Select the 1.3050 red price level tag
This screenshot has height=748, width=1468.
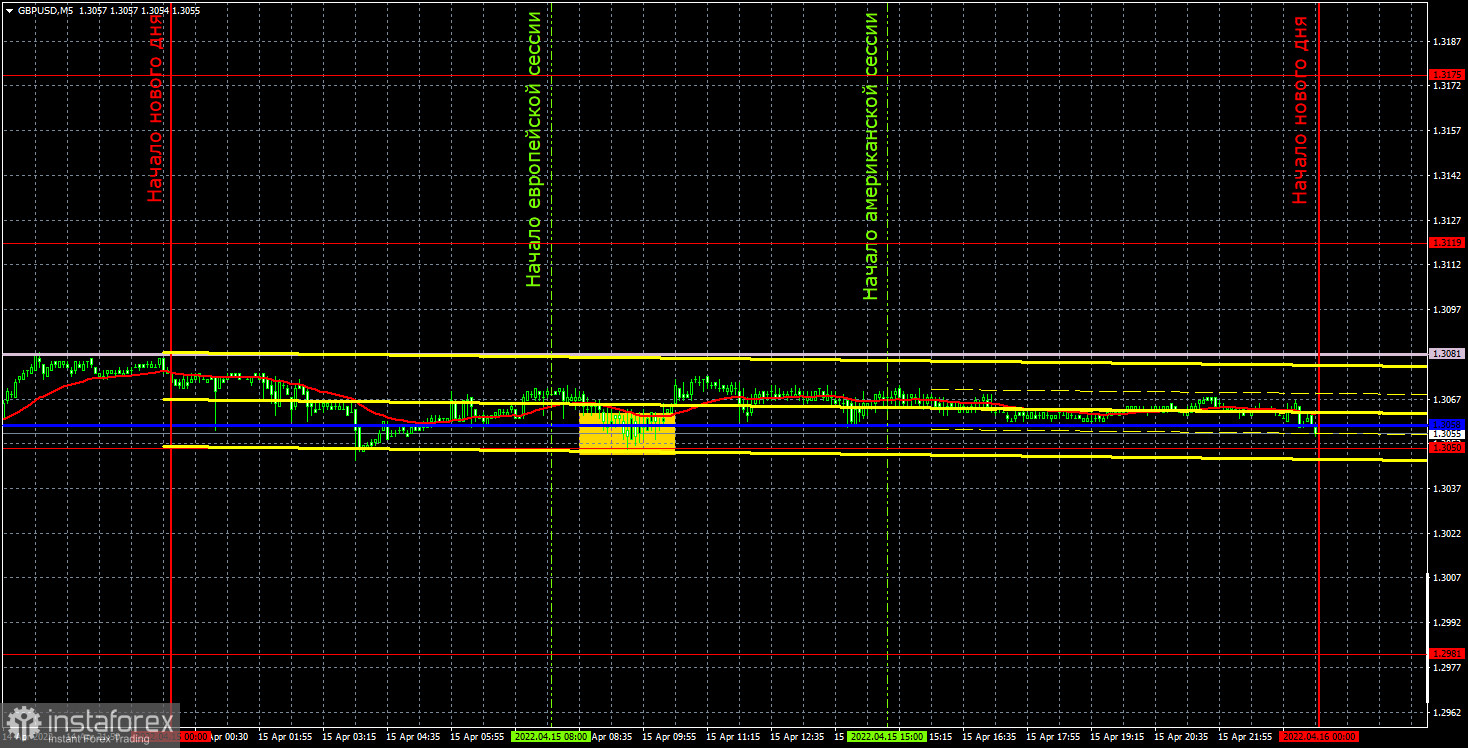[x=1447, y=448]
